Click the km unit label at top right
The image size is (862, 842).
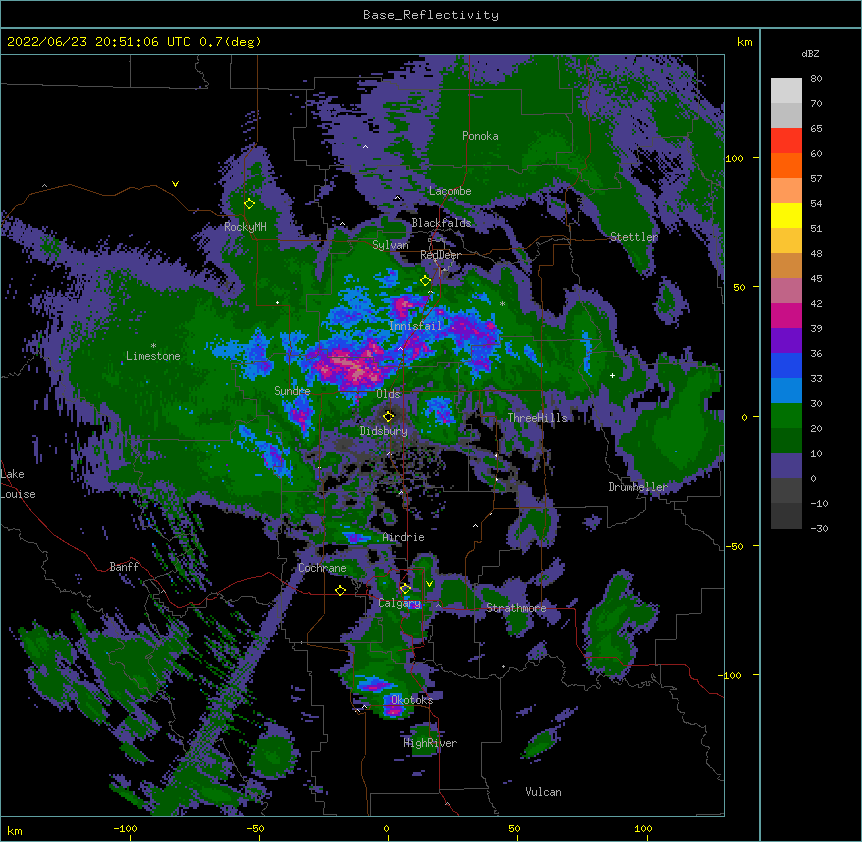click(744, 42)
